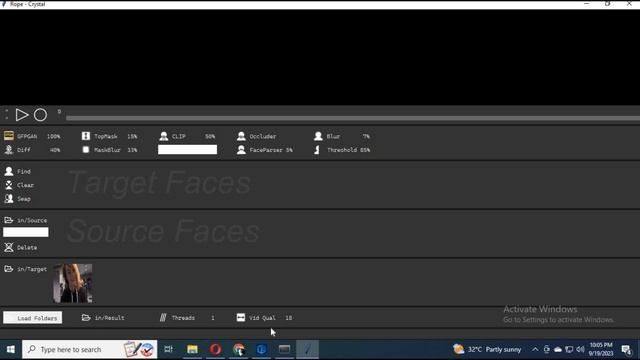Click the CLIP text entry field
The height and width of the screenshot is (360, 640).
(x=187, y=150)
